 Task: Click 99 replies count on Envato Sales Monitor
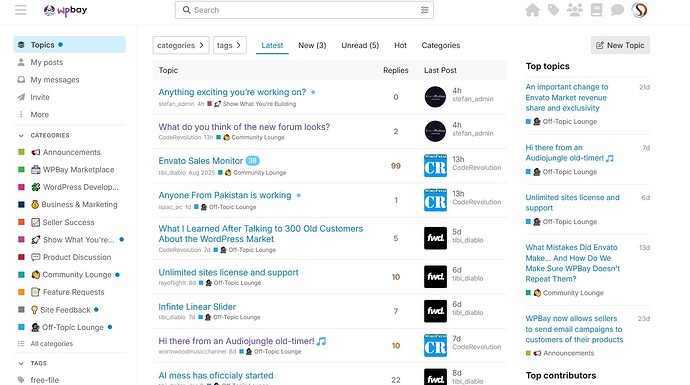pyautogui.click(x=396, y=166)
